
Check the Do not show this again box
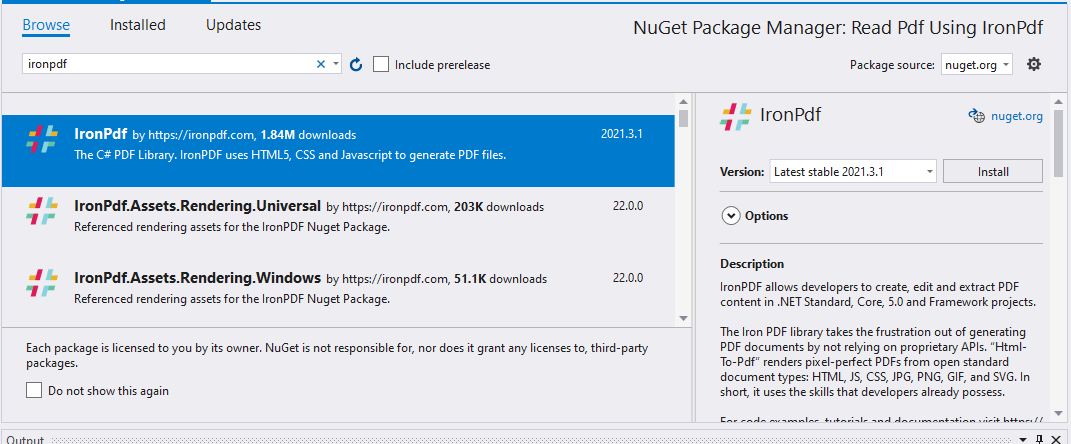pyautogui.click(x=35, y=391)
